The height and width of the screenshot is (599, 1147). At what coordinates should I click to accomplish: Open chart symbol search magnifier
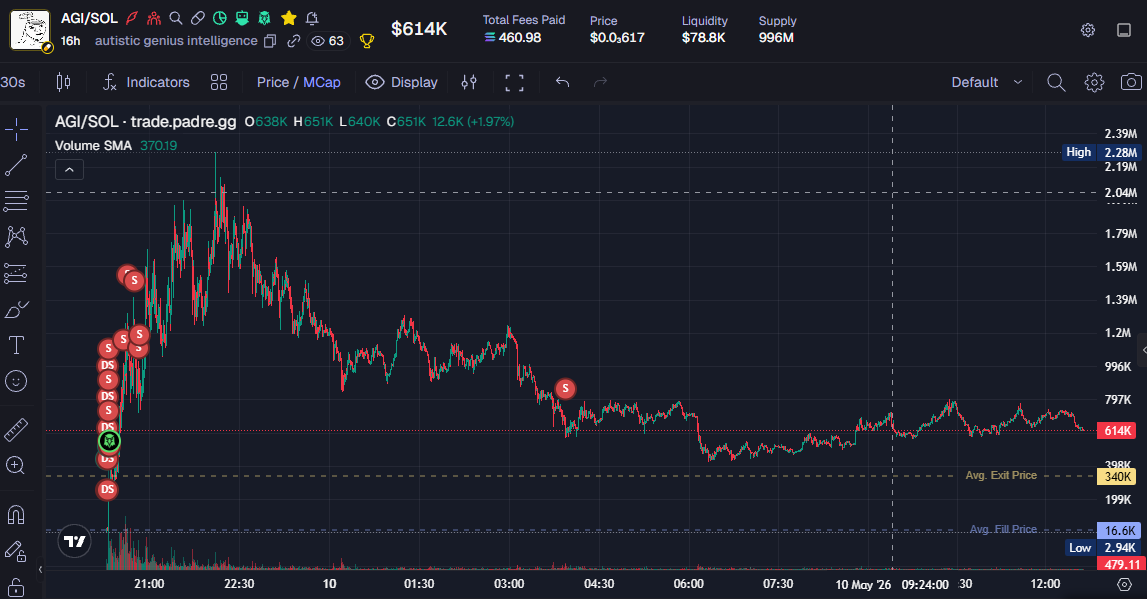[1056, 82]
